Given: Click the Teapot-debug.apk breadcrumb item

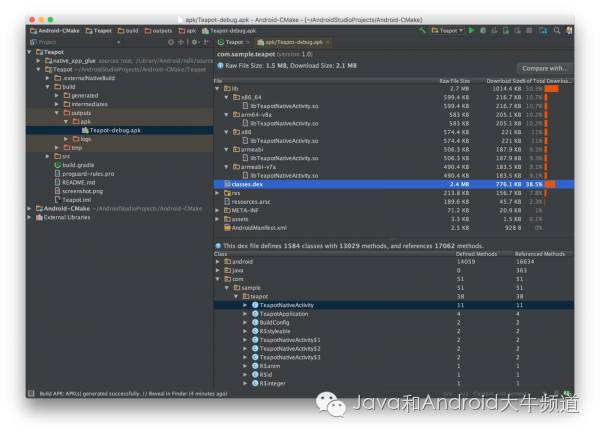Looking at the screenshot, I should pyautogui.click(x=229, y=30).
